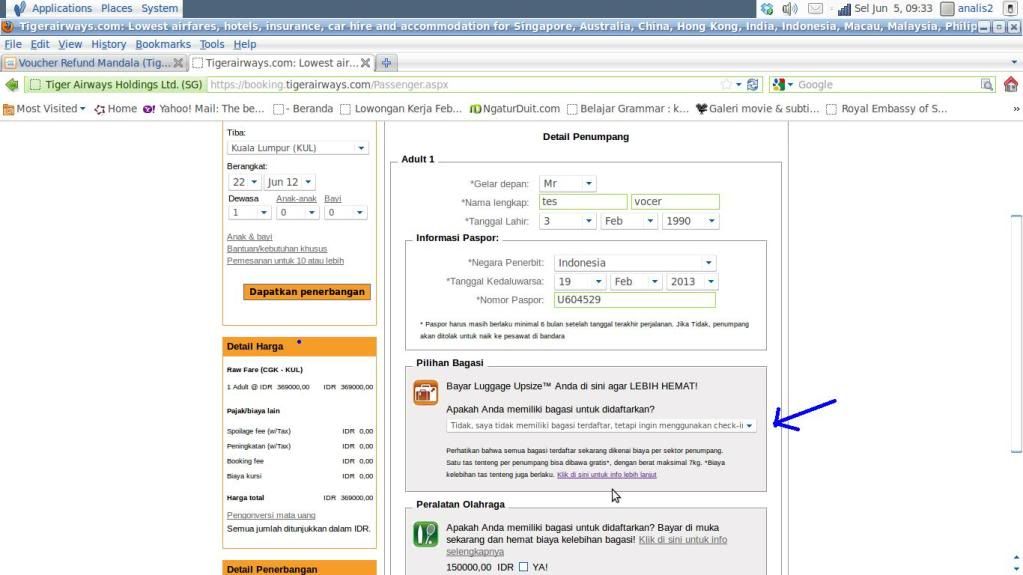Close the Voucher Refund Mandala tab
This screenshot has width=1023, height=575.
tap(178, 63)
